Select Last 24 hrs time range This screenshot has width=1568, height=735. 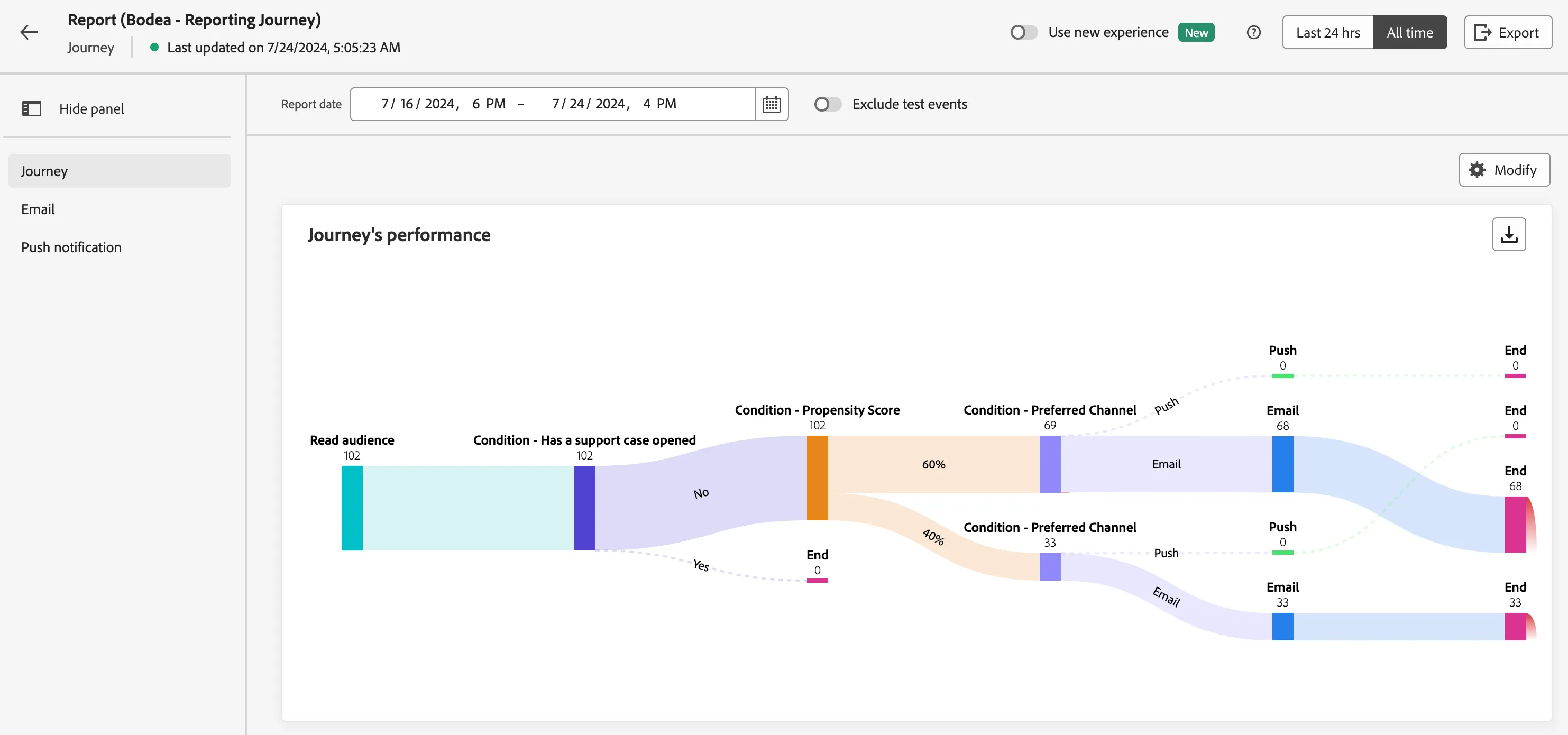(1327, 32)
